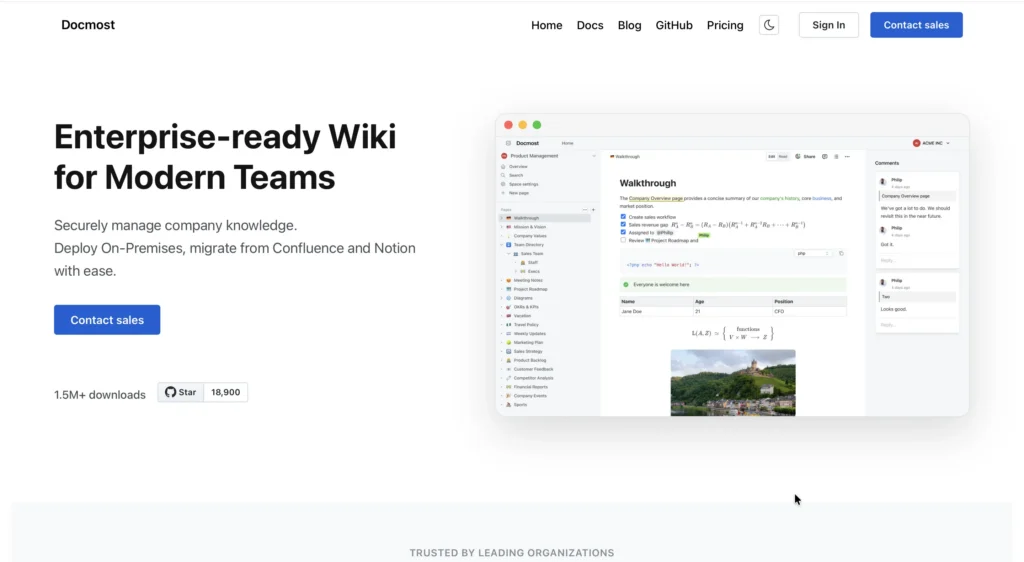Click Reply field under Got it comment
The width and height of the screenshot is (1024, 562).
coord(917,260)
